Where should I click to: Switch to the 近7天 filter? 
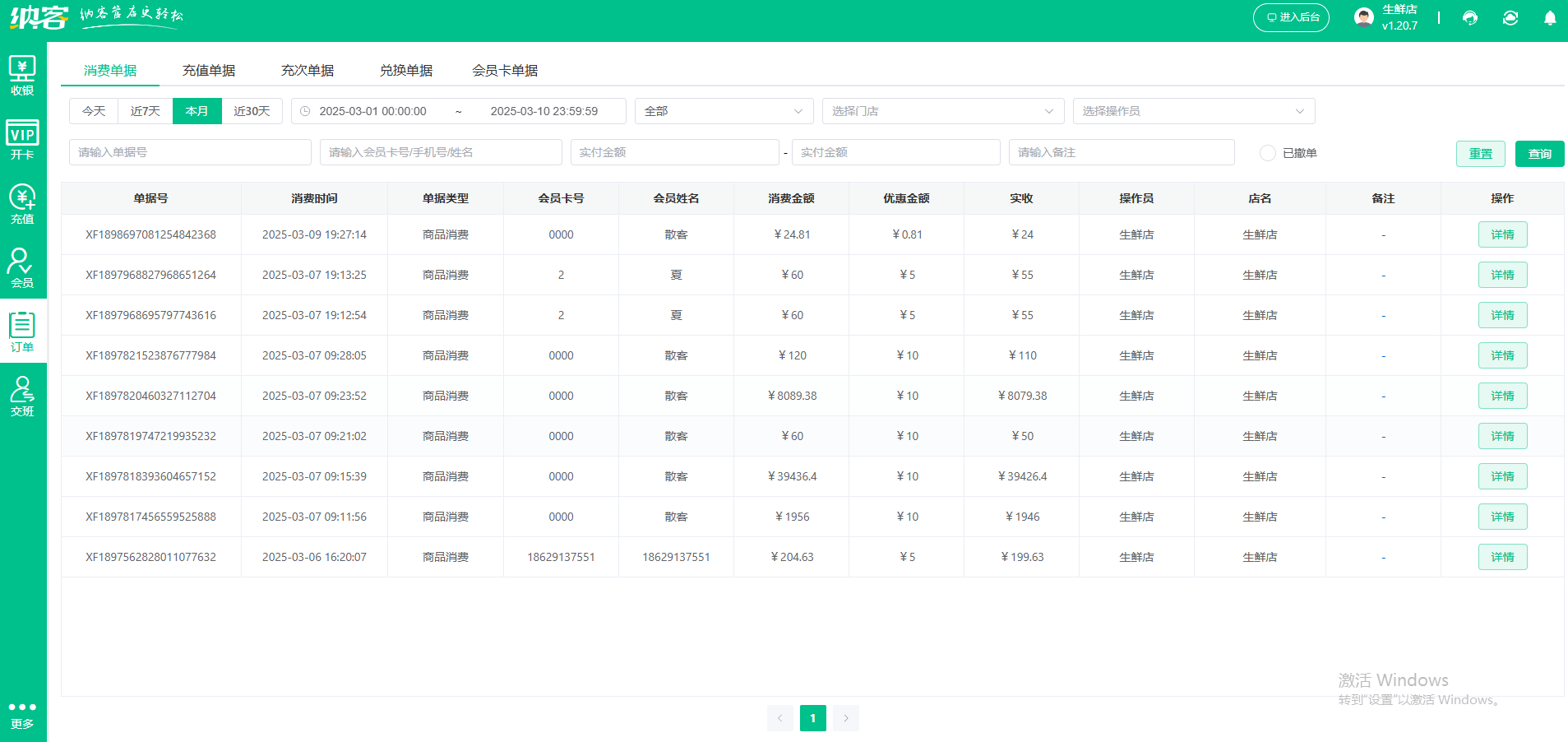pos(145,110)
